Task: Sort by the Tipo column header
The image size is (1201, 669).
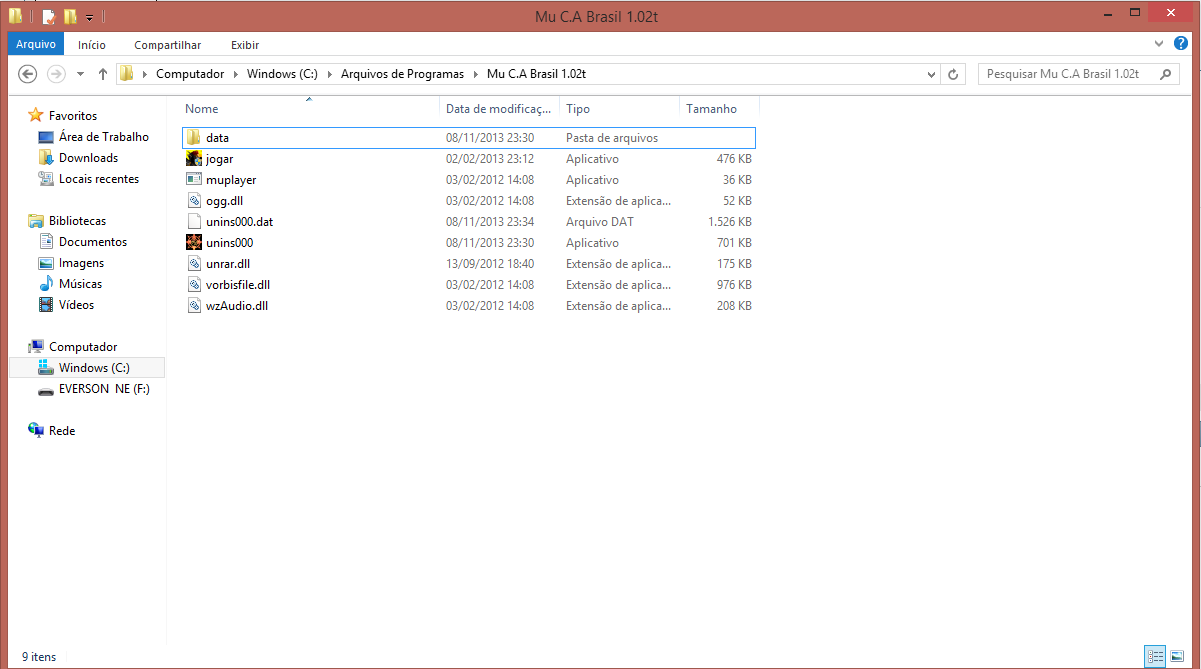Action: [x=578, y=109]
